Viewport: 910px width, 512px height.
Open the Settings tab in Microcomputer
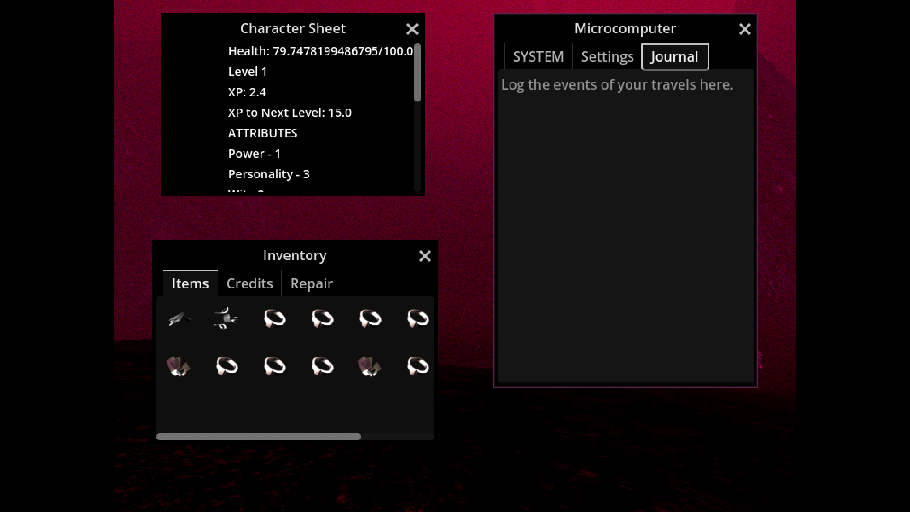(x=607, y=57)
